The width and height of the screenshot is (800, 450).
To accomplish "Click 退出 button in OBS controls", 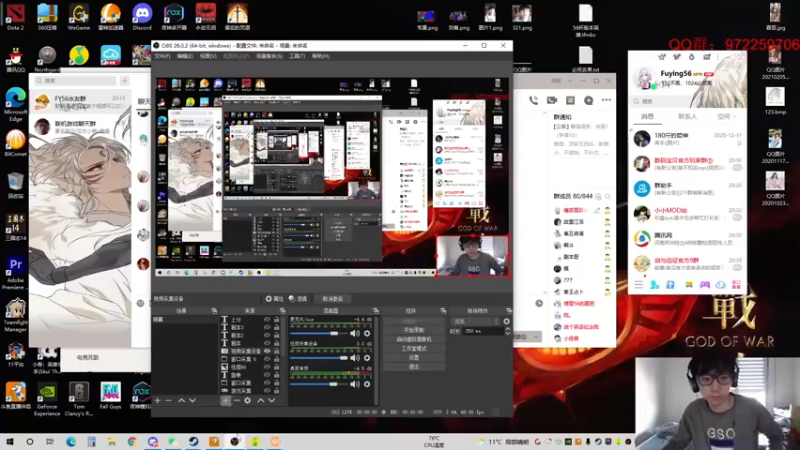I will pyautogui.click(x=414, y=367).
